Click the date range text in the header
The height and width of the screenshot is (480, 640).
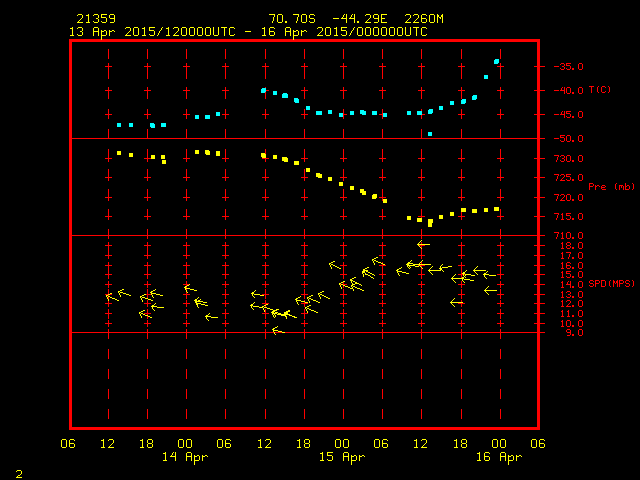tap(248, 32)
